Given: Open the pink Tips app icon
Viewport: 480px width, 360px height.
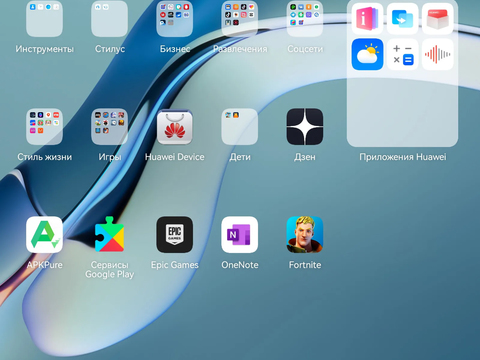Looking at the screenshot, I should click(367, 19).
